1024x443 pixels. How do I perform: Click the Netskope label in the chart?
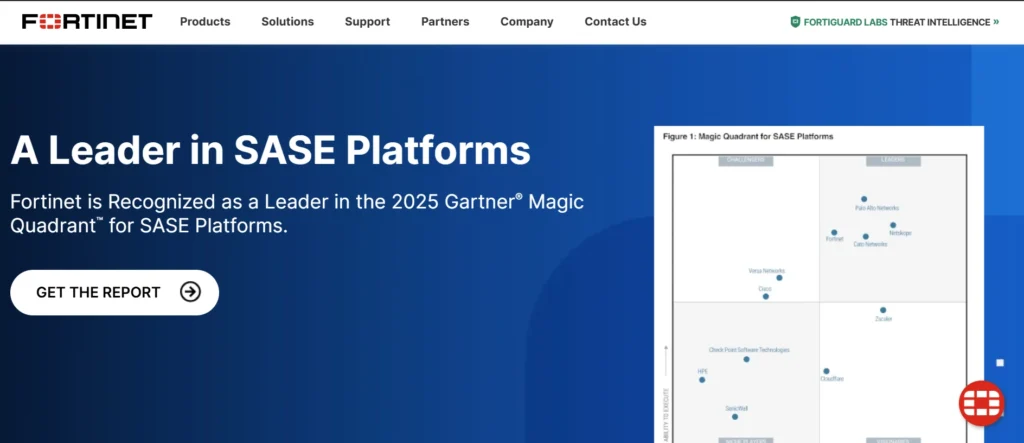tap(901, 233)
